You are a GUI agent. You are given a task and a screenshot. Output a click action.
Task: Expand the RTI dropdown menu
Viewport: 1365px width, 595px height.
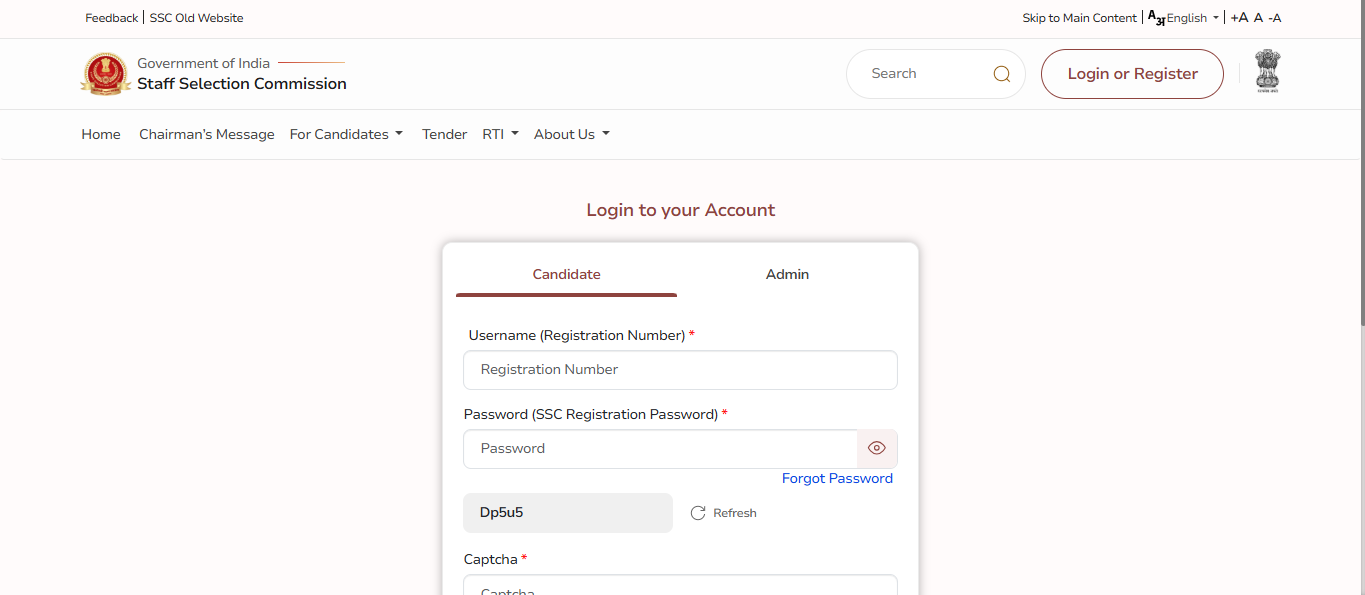pos(500,134)
